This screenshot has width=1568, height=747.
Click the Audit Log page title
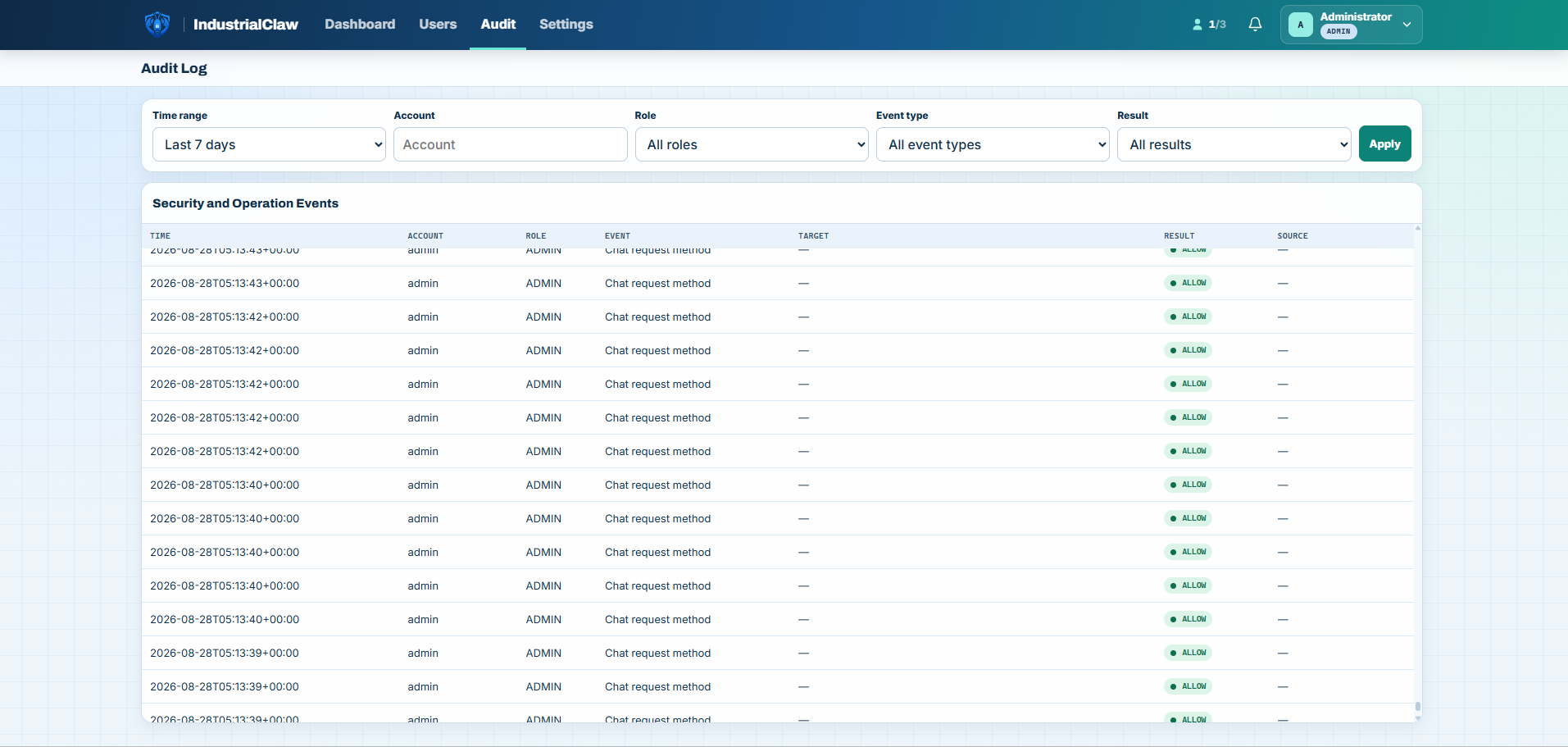[x=174, y=68]
